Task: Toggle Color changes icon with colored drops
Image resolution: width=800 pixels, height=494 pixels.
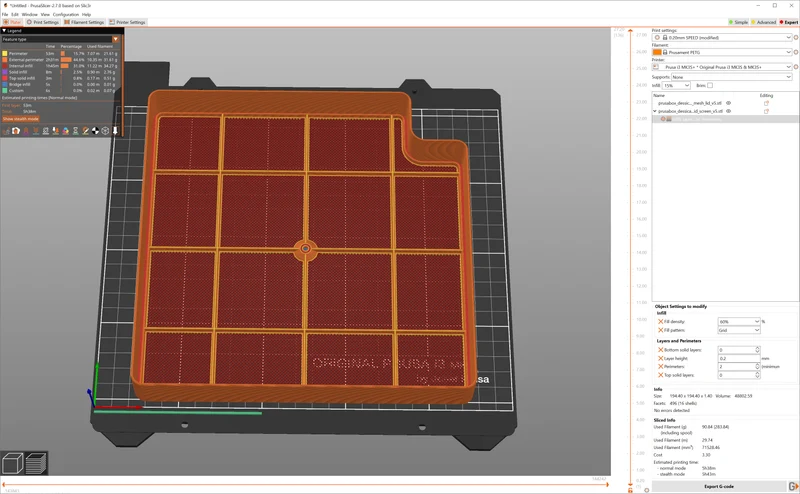Action: pos(65,131)
